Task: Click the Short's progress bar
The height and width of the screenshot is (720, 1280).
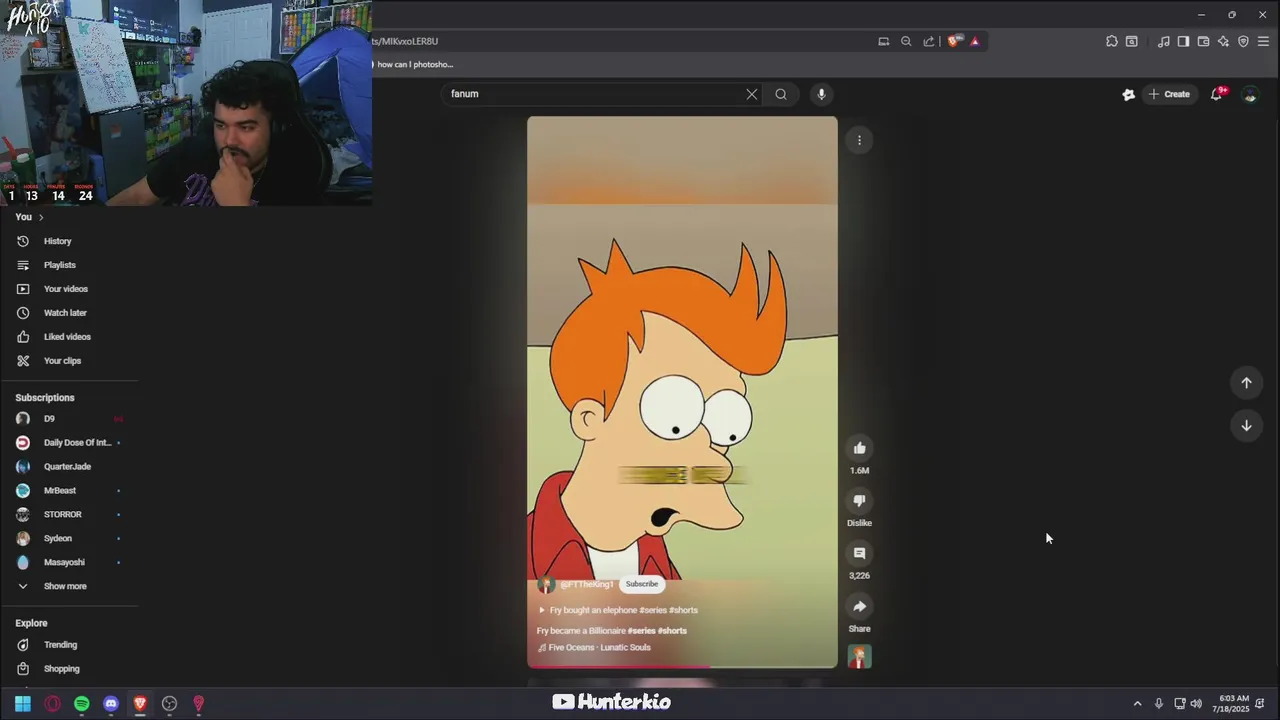Action: 682,666
